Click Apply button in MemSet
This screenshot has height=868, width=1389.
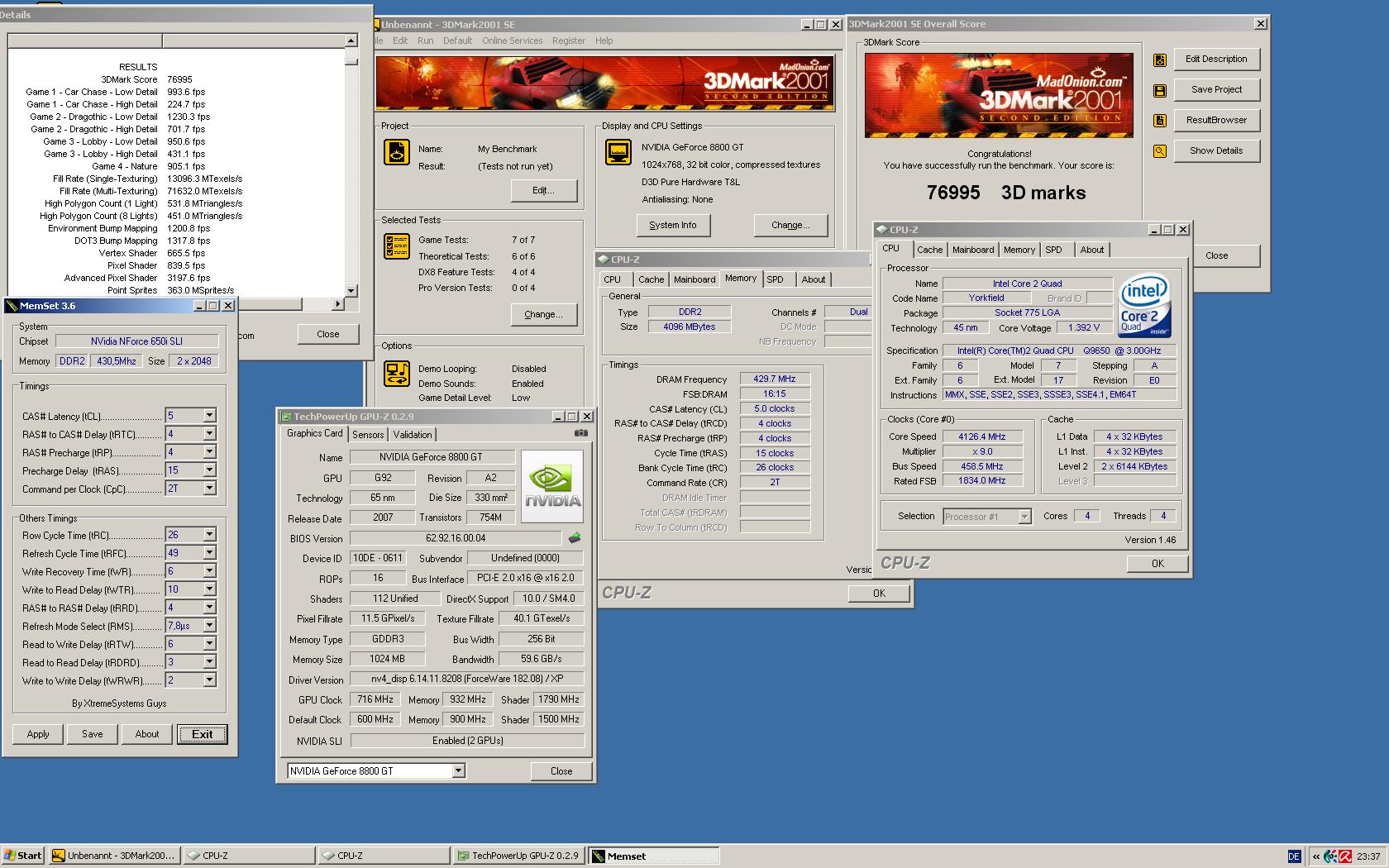pyautogui.click(x=38, y=734)
